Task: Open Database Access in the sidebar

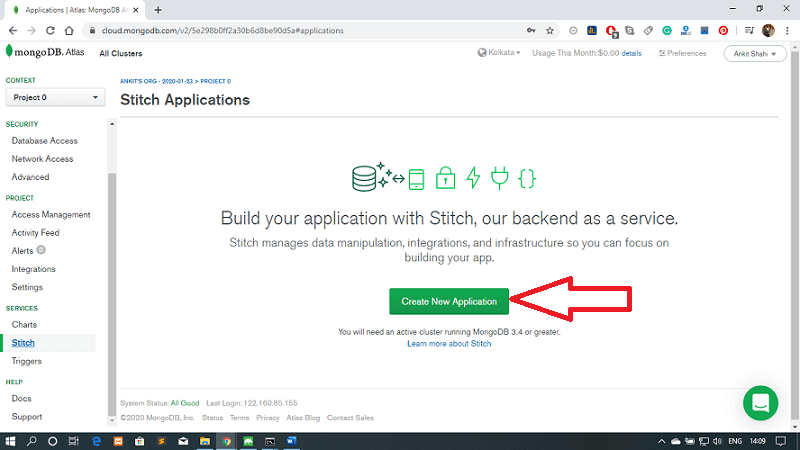Action: (x=44, y=141)
